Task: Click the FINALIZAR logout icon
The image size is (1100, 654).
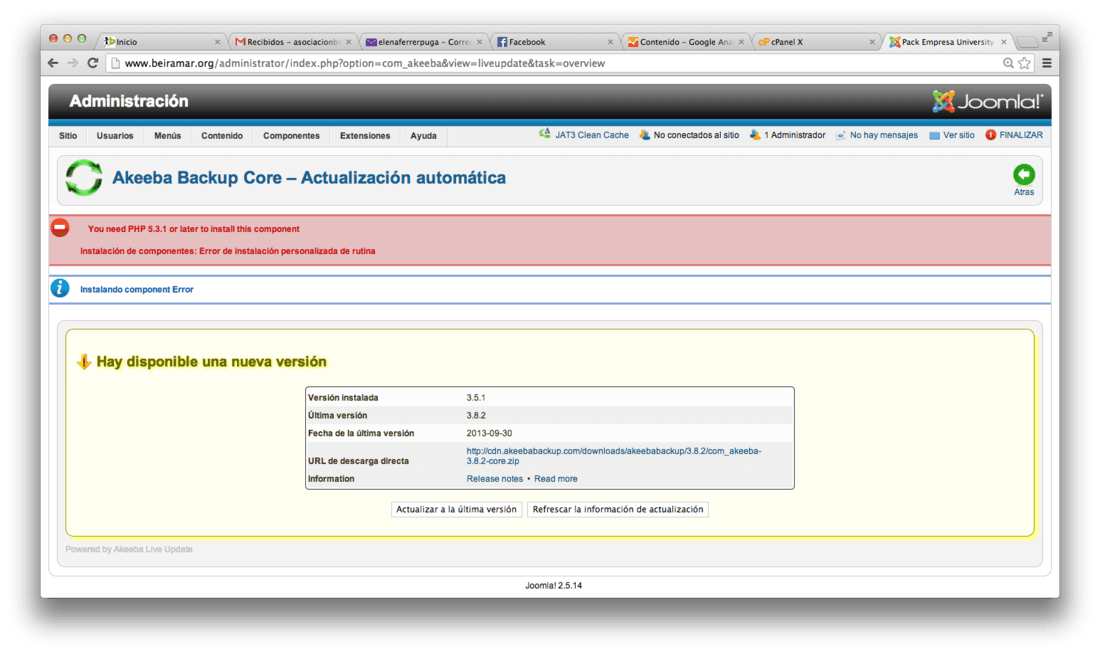Action: [991, 135]
